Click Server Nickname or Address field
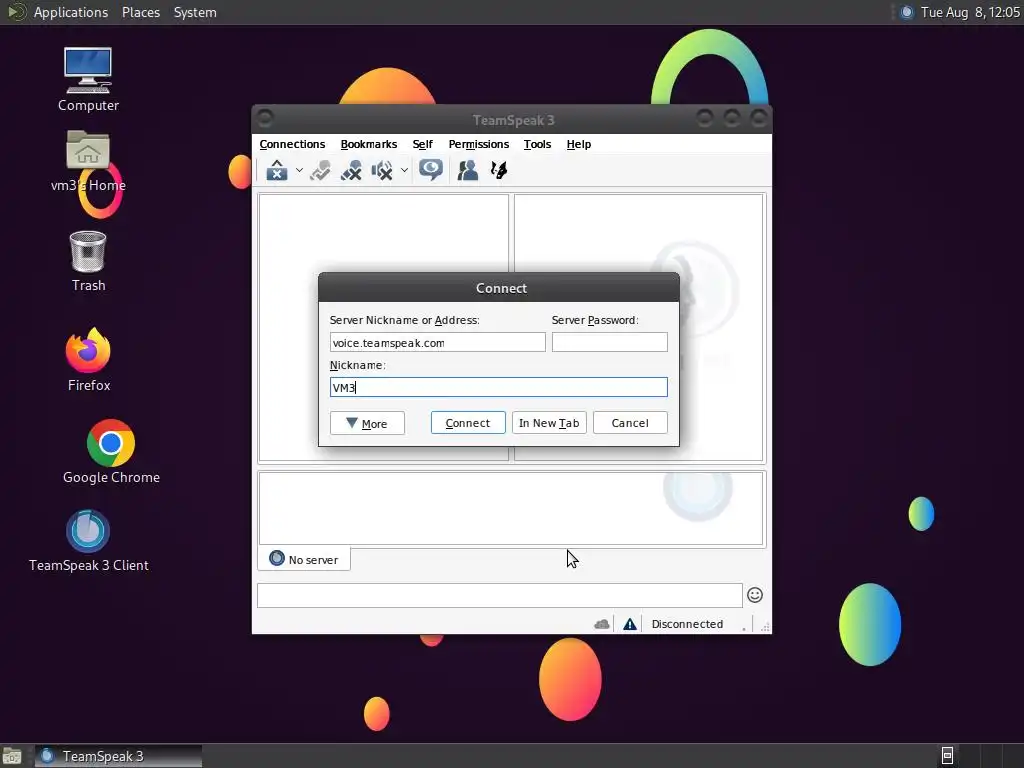Viewport: 1024px width, 768px height. (438, 342)
